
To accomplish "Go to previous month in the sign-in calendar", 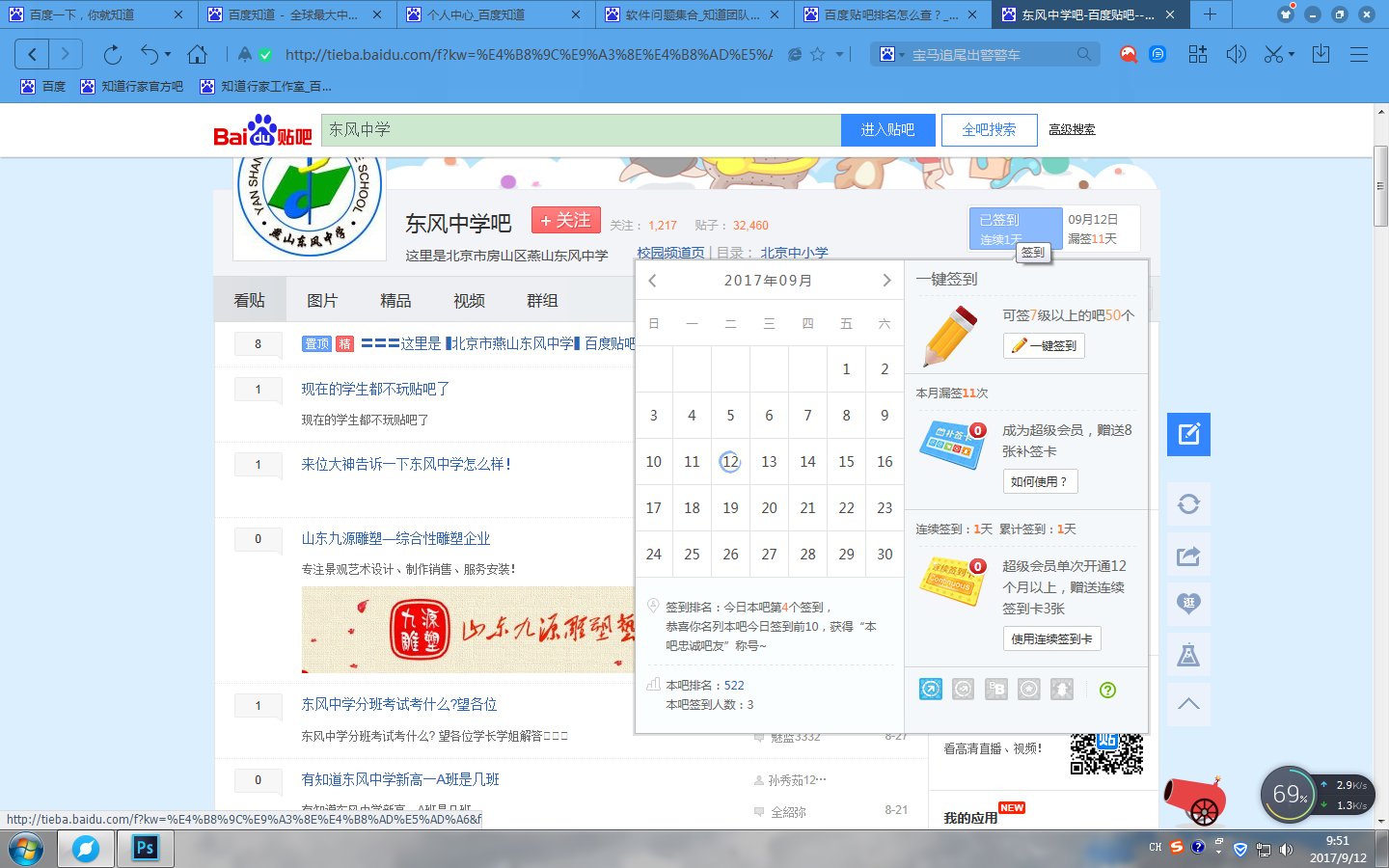I will pyautogui.click(x=652, y=280).
